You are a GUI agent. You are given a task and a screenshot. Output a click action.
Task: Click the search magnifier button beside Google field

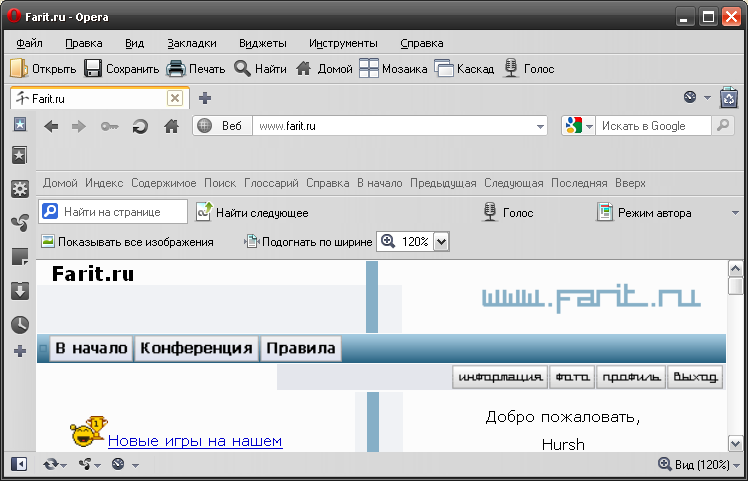723,126
